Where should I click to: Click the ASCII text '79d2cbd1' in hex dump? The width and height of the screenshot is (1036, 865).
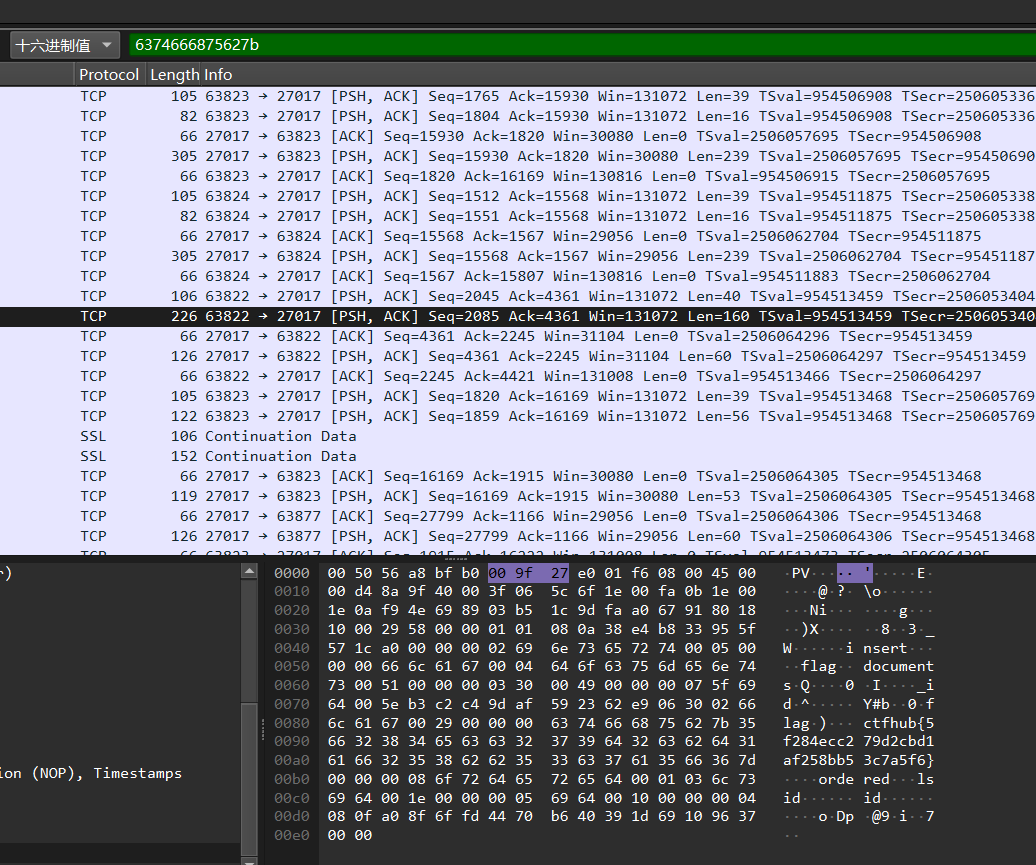pyautogui.click(x=899, y=741)
